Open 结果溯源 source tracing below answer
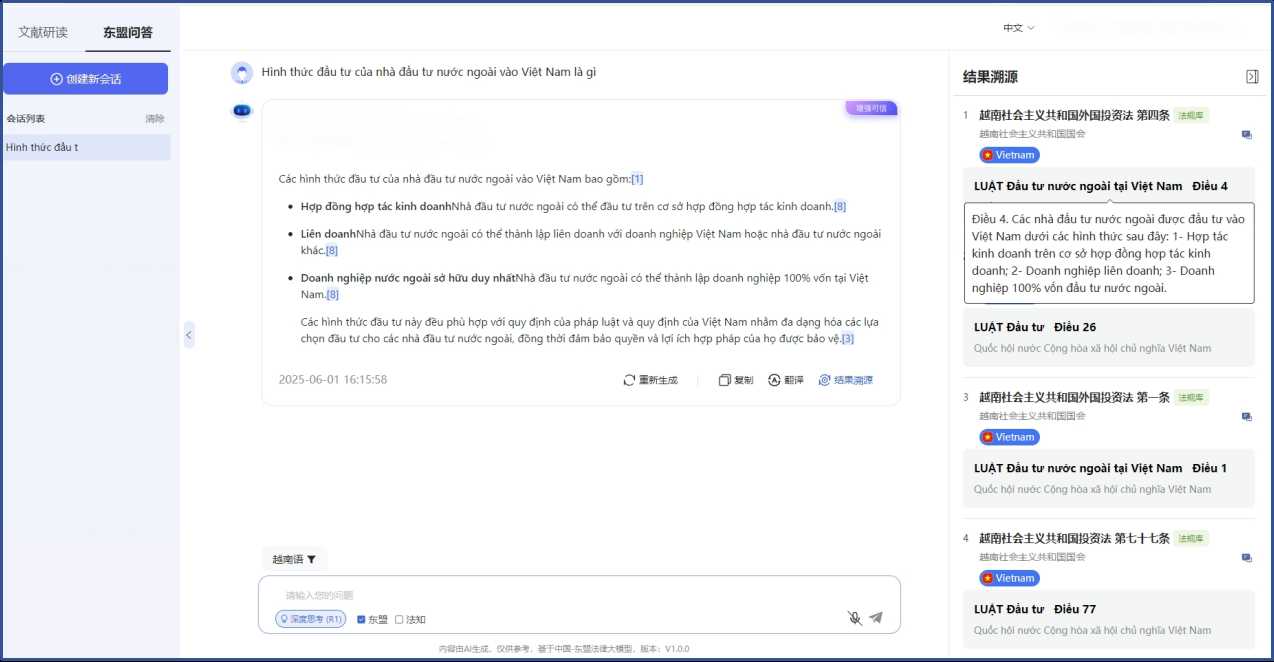This screenshot has width=1274, height=662. (845, 380)
